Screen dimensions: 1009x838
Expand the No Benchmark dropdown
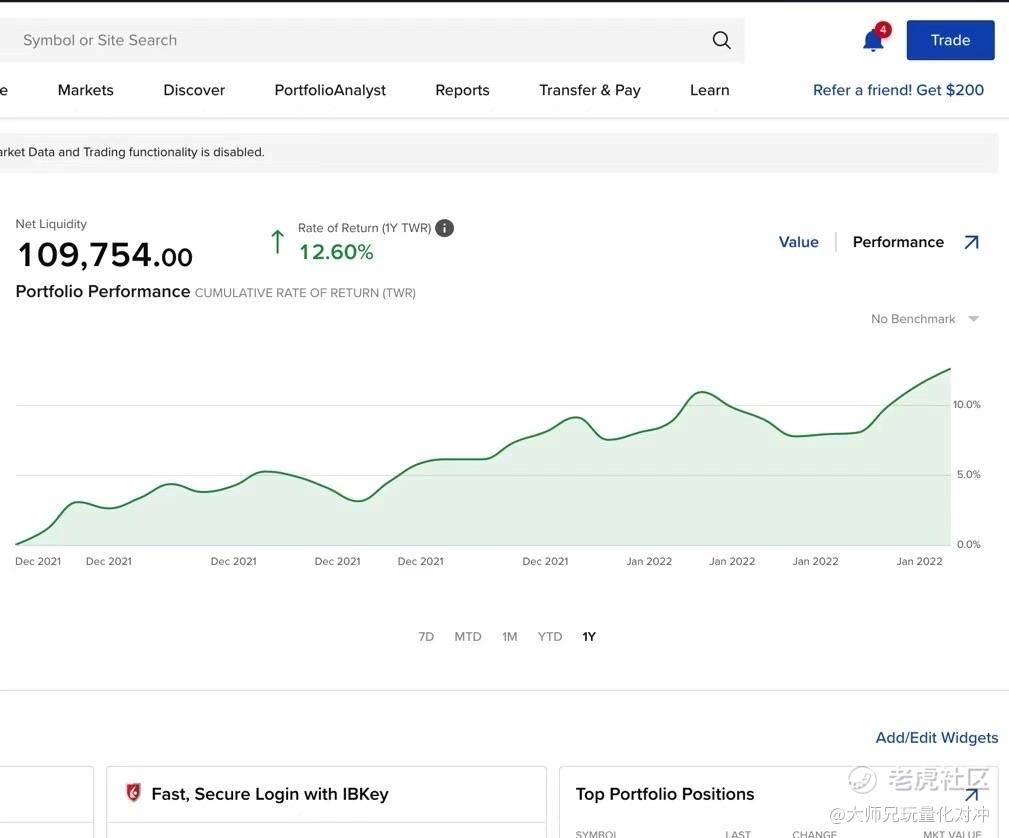point(925,319)
